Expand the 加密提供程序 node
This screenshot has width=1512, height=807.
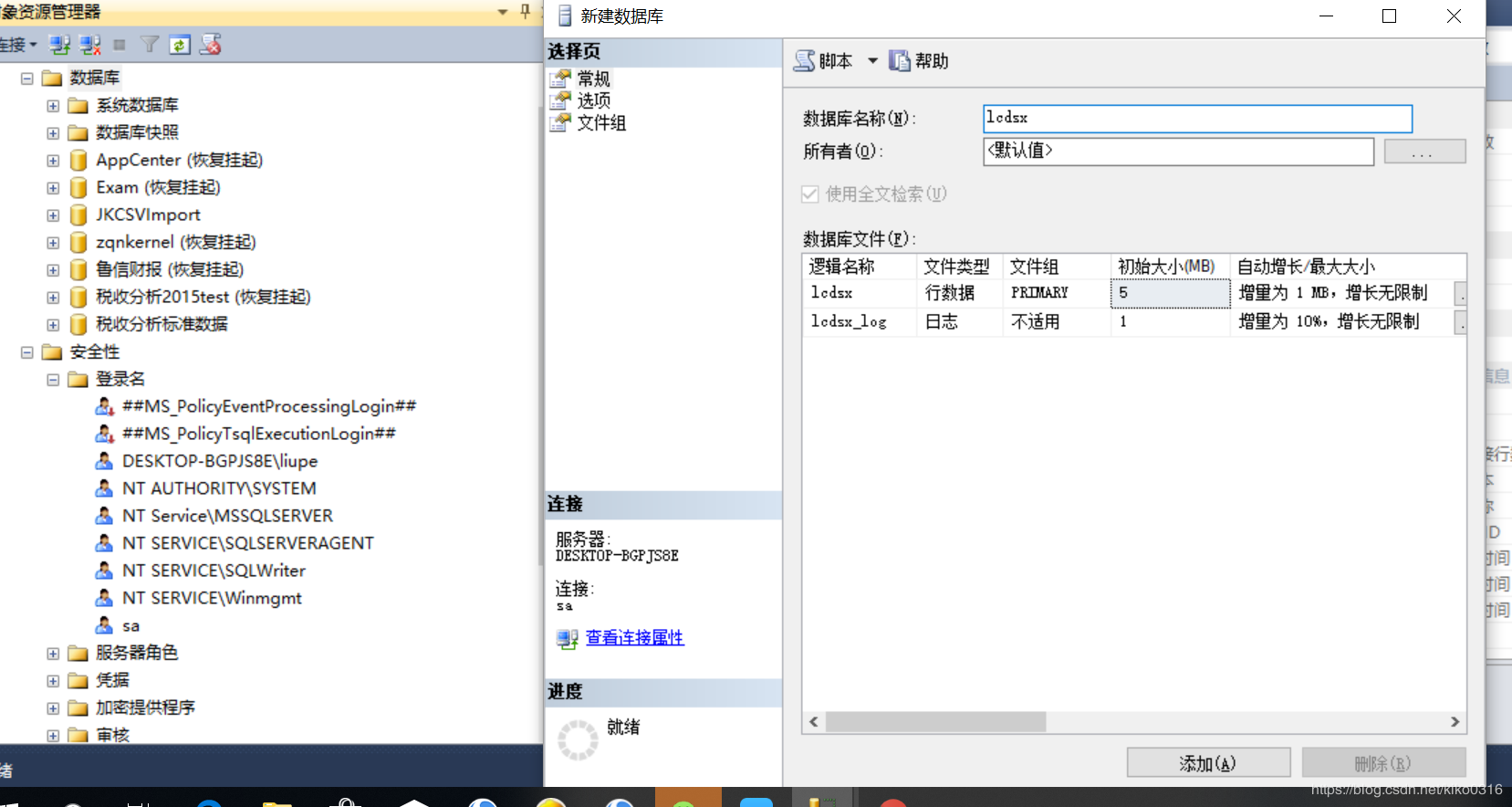[53, 708]
